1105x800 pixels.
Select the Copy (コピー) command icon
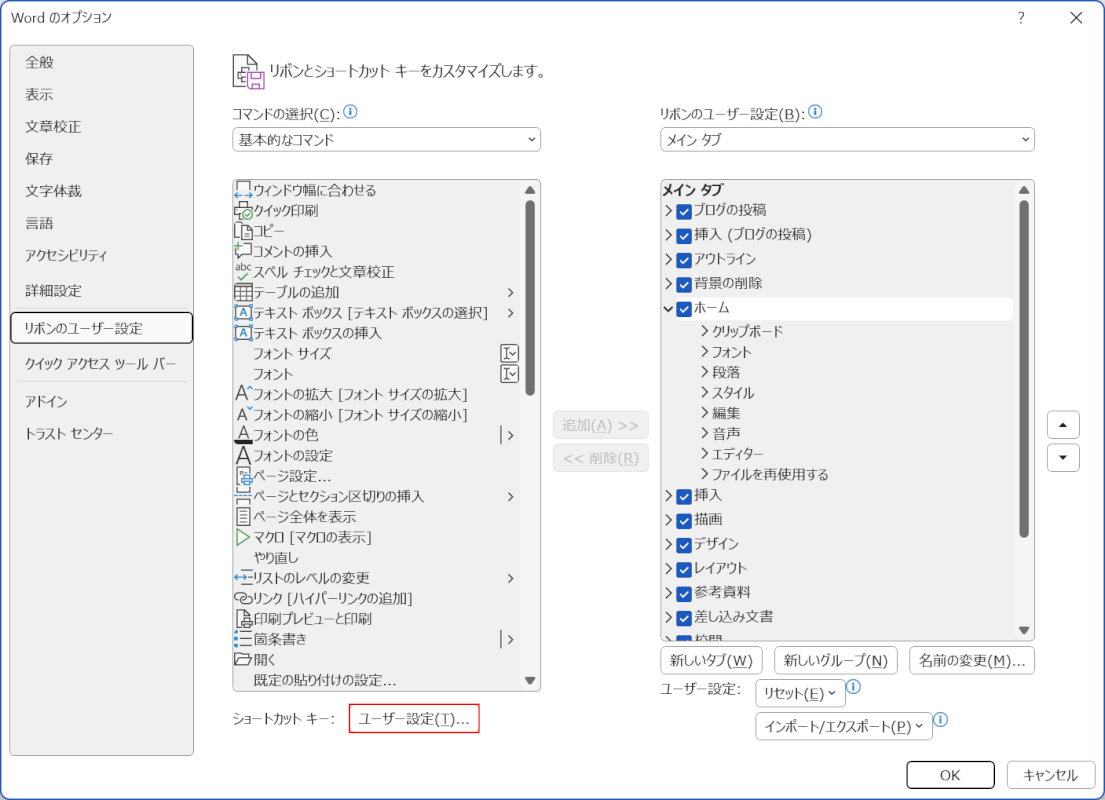pos(243,231)
